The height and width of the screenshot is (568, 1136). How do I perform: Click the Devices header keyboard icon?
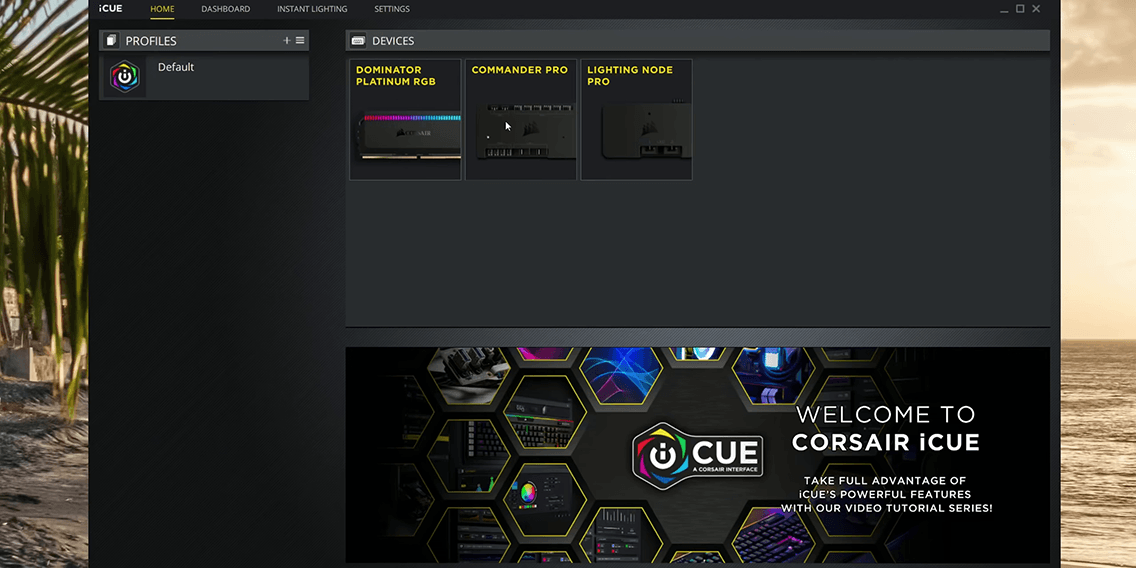(x=358, y=41)
